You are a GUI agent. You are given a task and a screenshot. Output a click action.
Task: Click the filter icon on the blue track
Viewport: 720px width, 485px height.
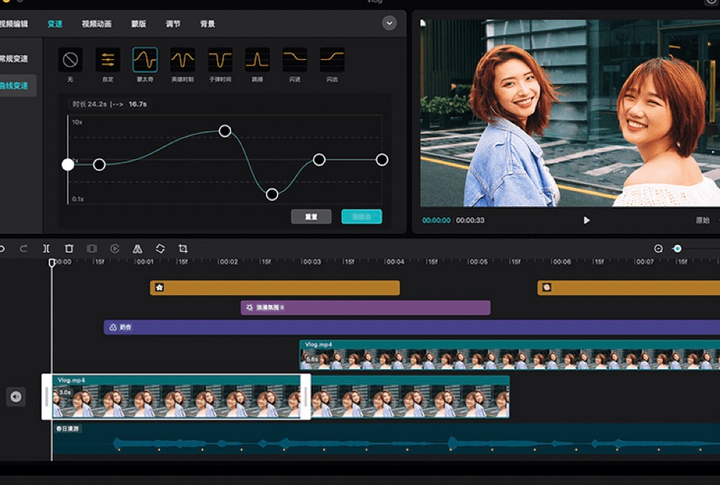coord(113,327)
